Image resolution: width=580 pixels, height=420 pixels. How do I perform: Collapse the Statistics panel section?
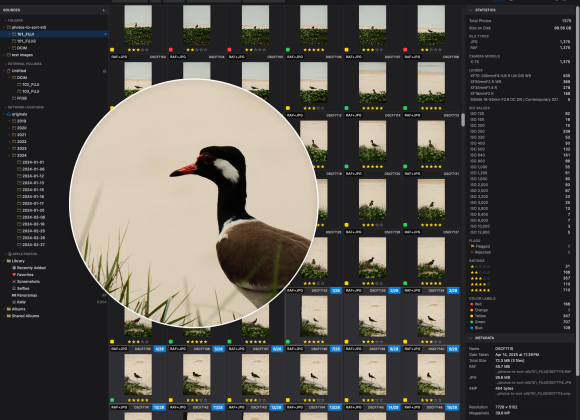pyautogui.click(x=471, y=10)
